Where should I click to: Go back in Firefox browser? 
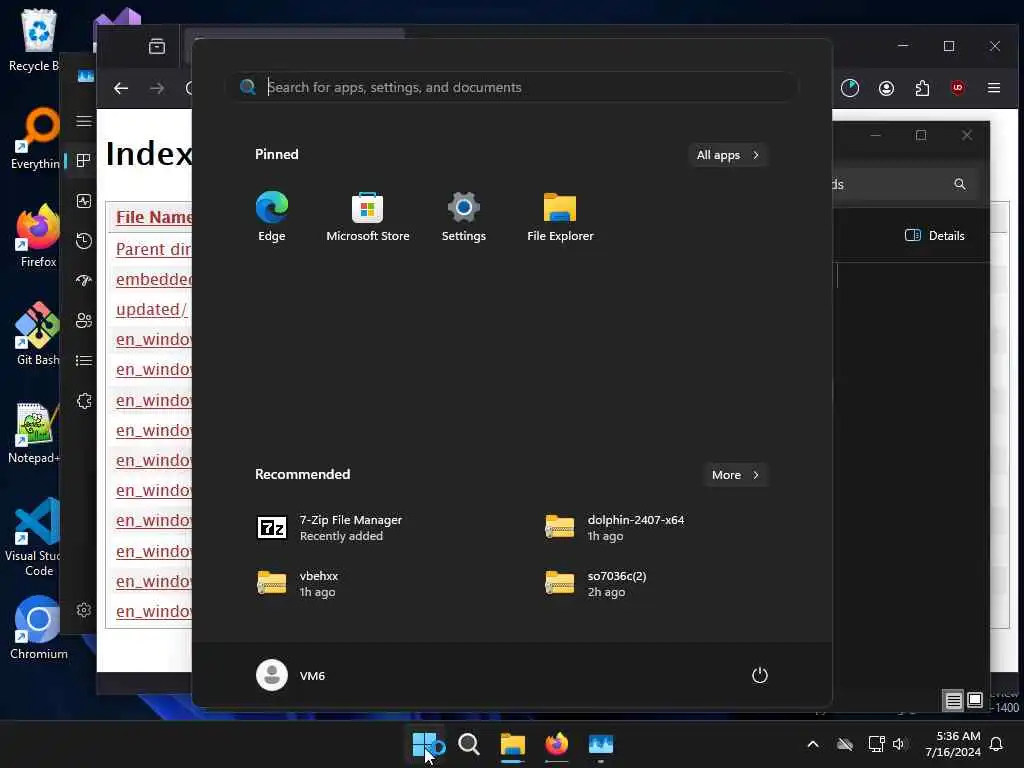tap(121, 88)
